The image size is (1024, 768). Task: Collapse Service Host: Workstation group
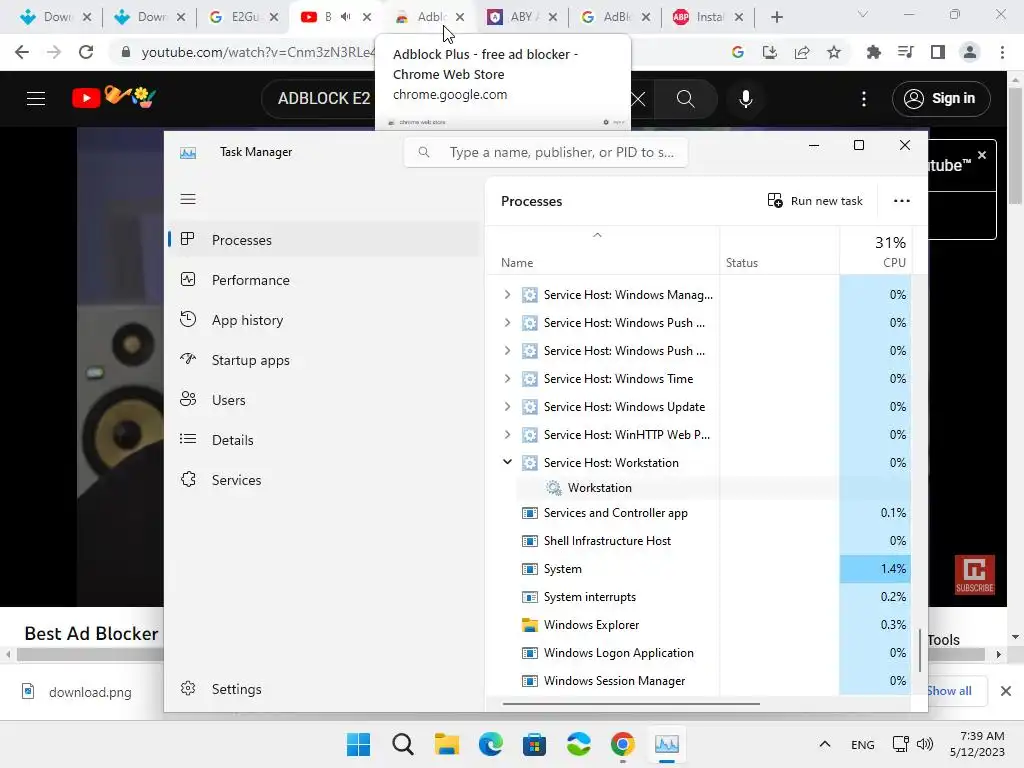[x=507, y=462]
